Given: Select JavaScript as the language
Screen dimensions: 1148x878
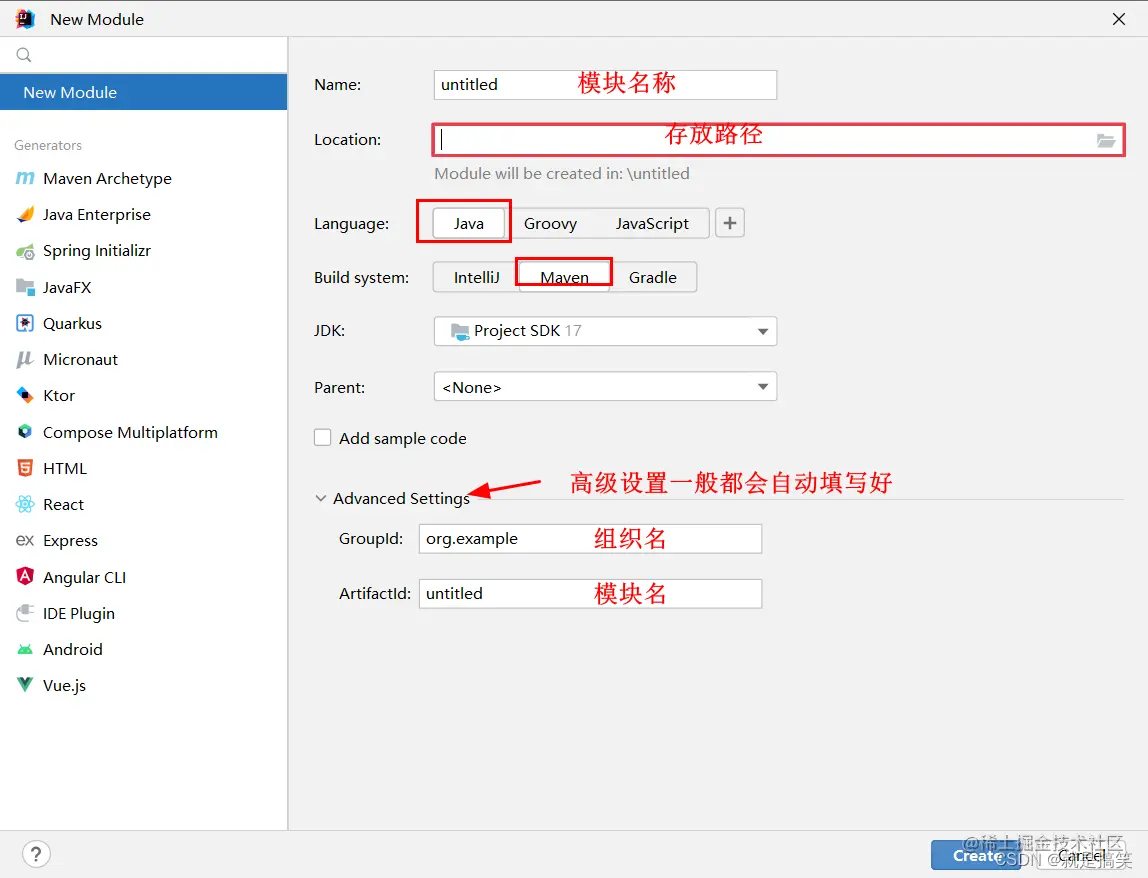Looking at the screenshot, I should (x=652, y=223).
